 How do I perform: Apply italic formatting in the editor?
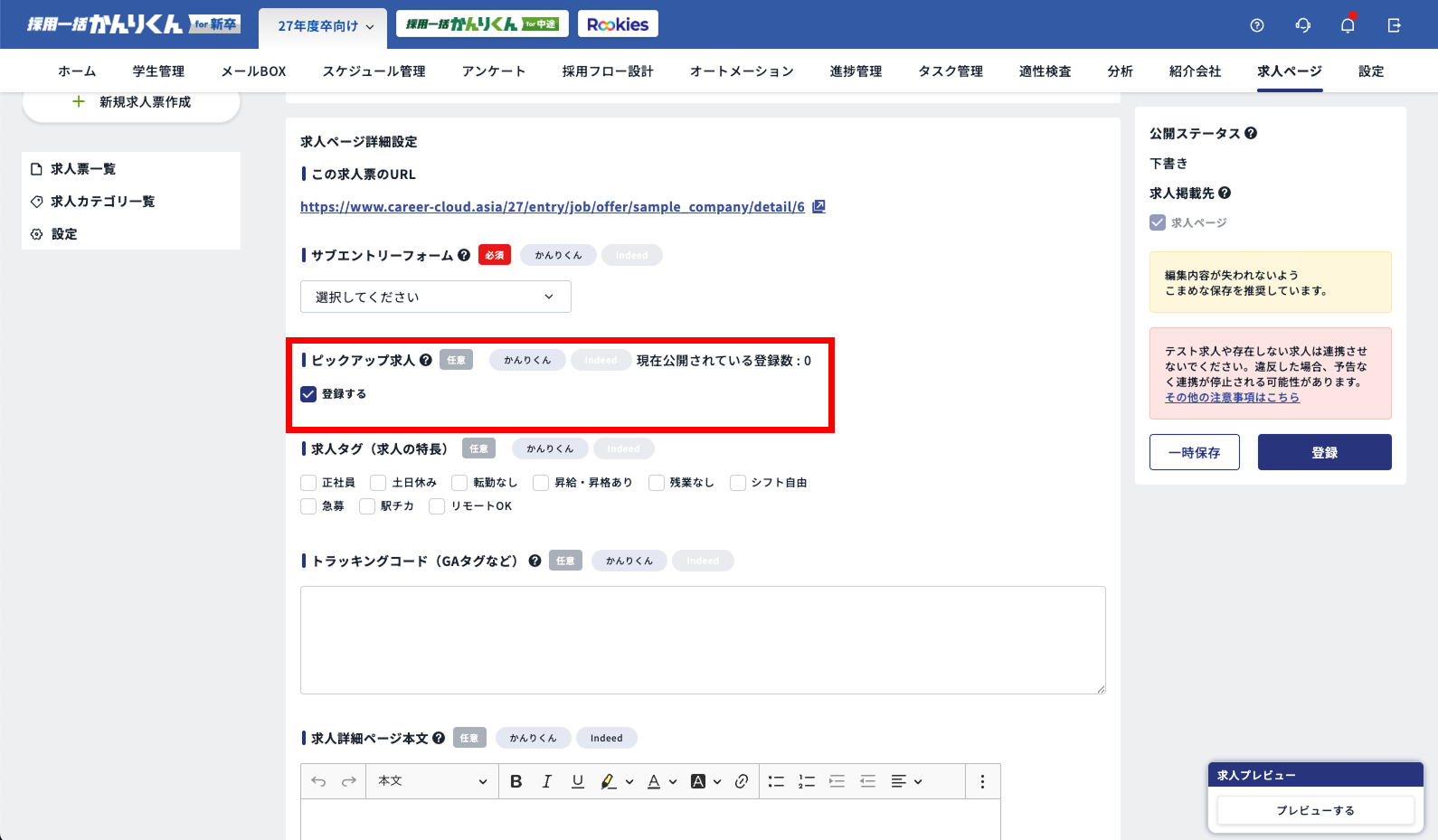click(x=546, y=782)
